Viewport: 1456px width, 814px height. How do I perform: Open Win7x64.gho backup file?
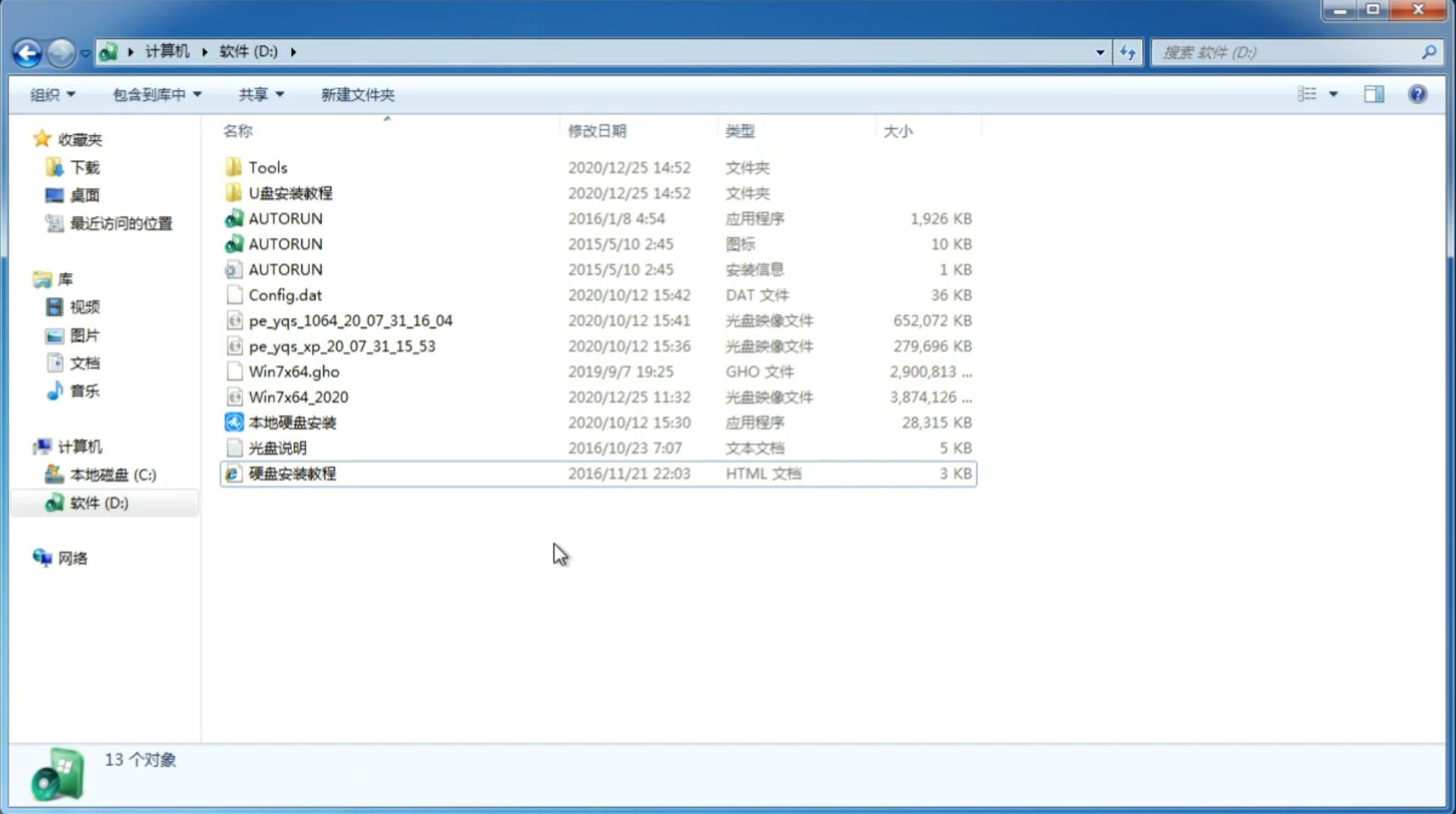click(x=294, y=371)
